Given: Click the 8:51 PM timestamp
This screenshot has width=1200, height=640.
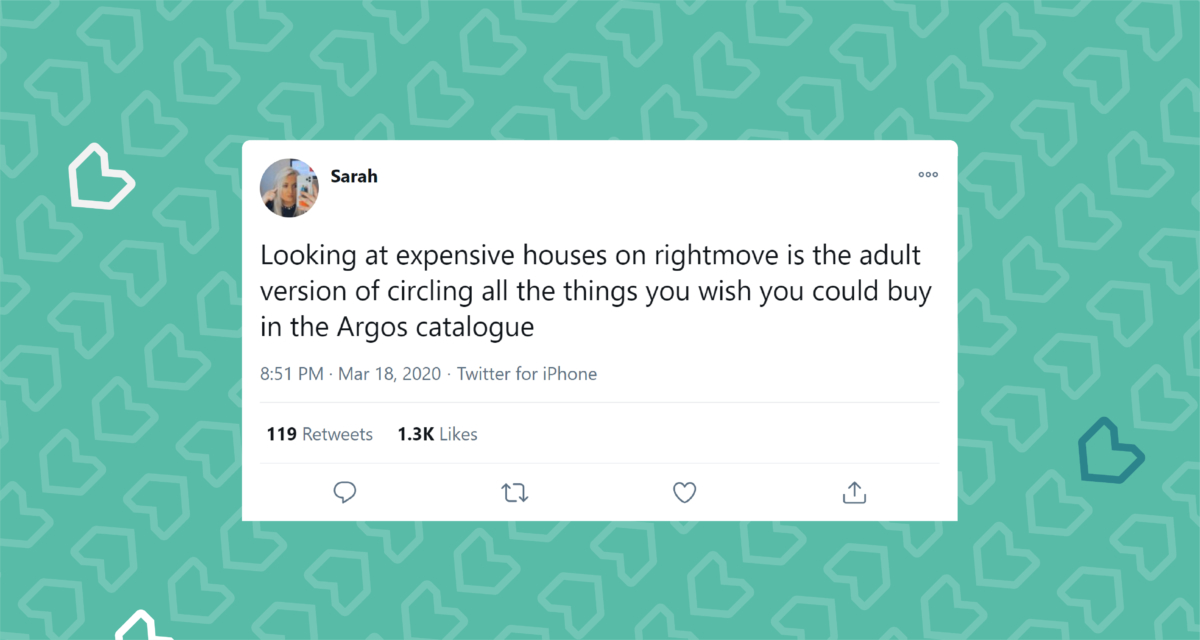Looking at the screenshot, I should point(290,373).
